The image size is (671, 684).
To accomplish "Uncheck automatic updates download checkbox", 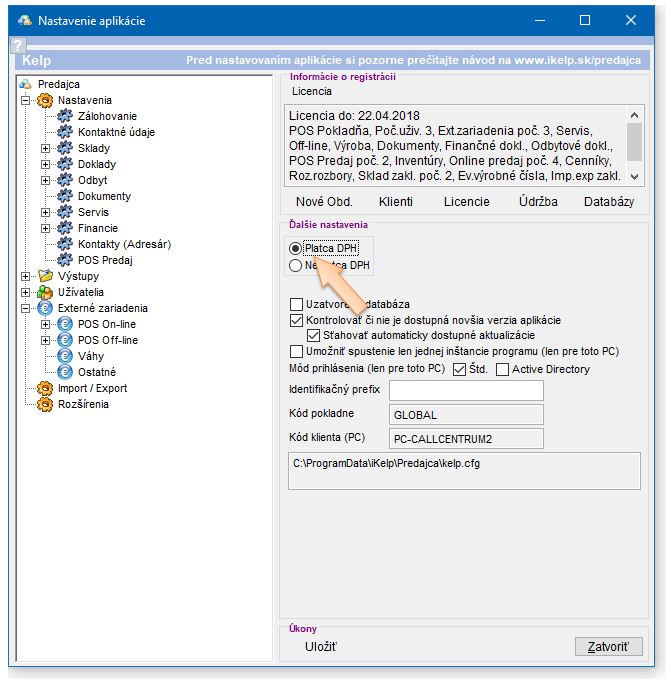I will (x=313, y=335).
